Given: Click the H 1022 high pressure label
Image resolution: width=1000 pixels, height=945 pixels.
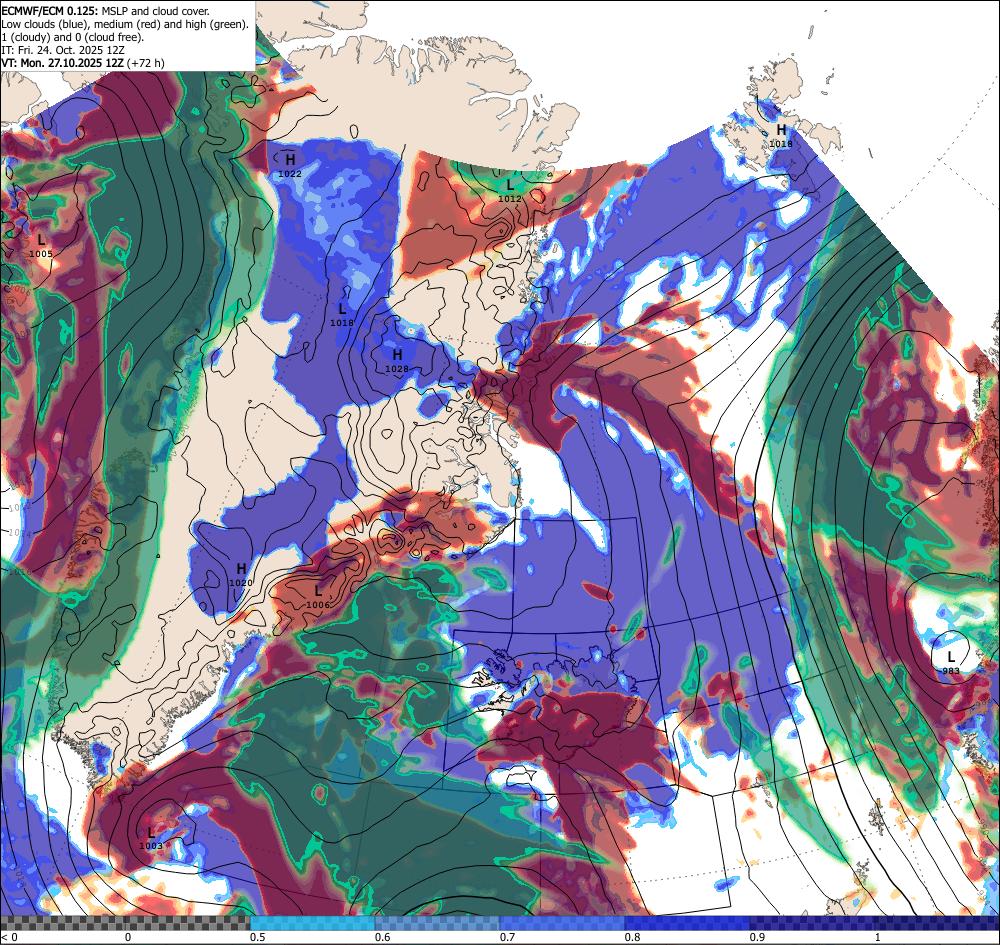Looking at the screenshot, I should tap(290, 165).
